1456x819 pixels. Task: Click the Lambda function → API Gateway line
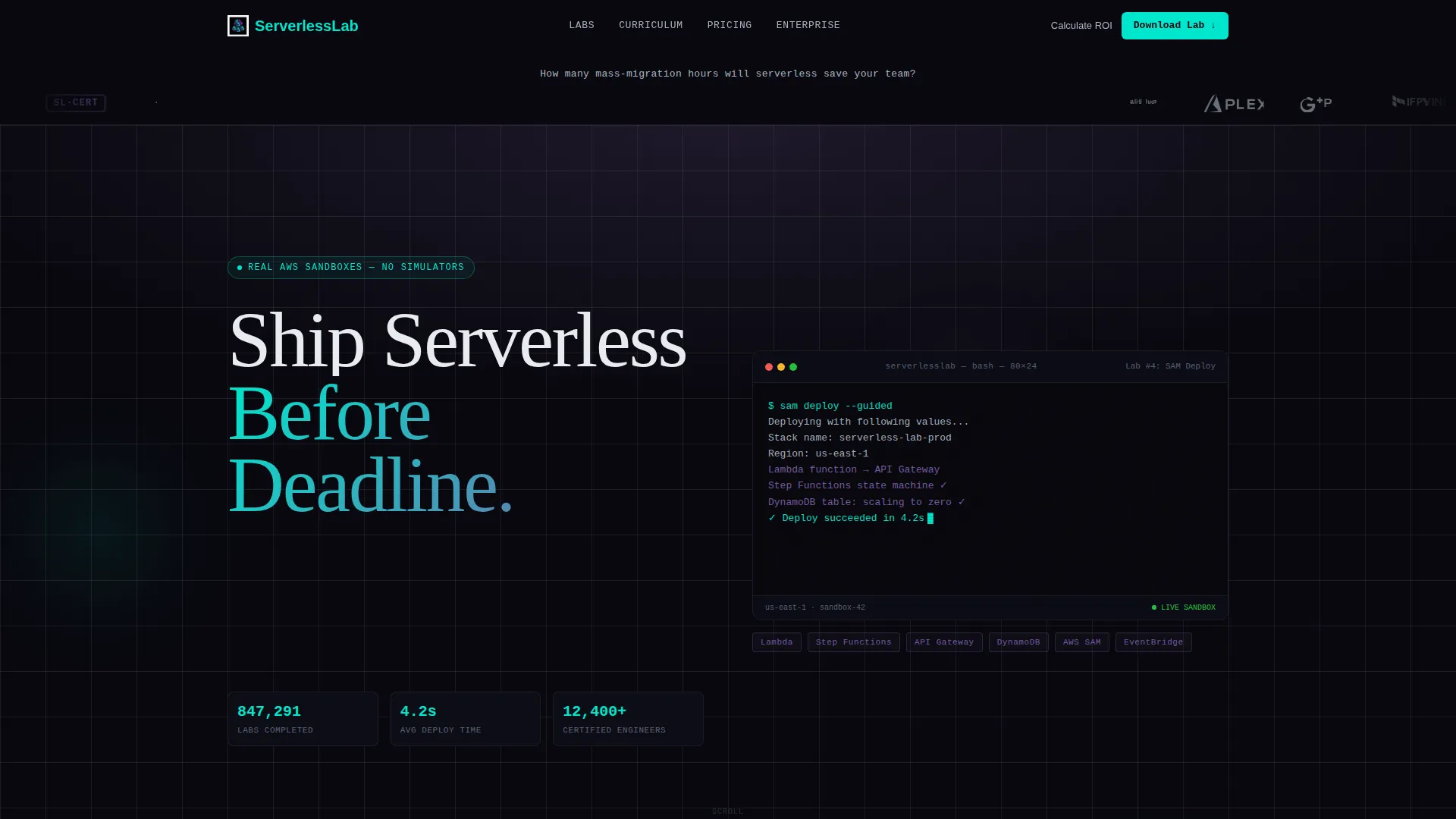pos(854,469)
